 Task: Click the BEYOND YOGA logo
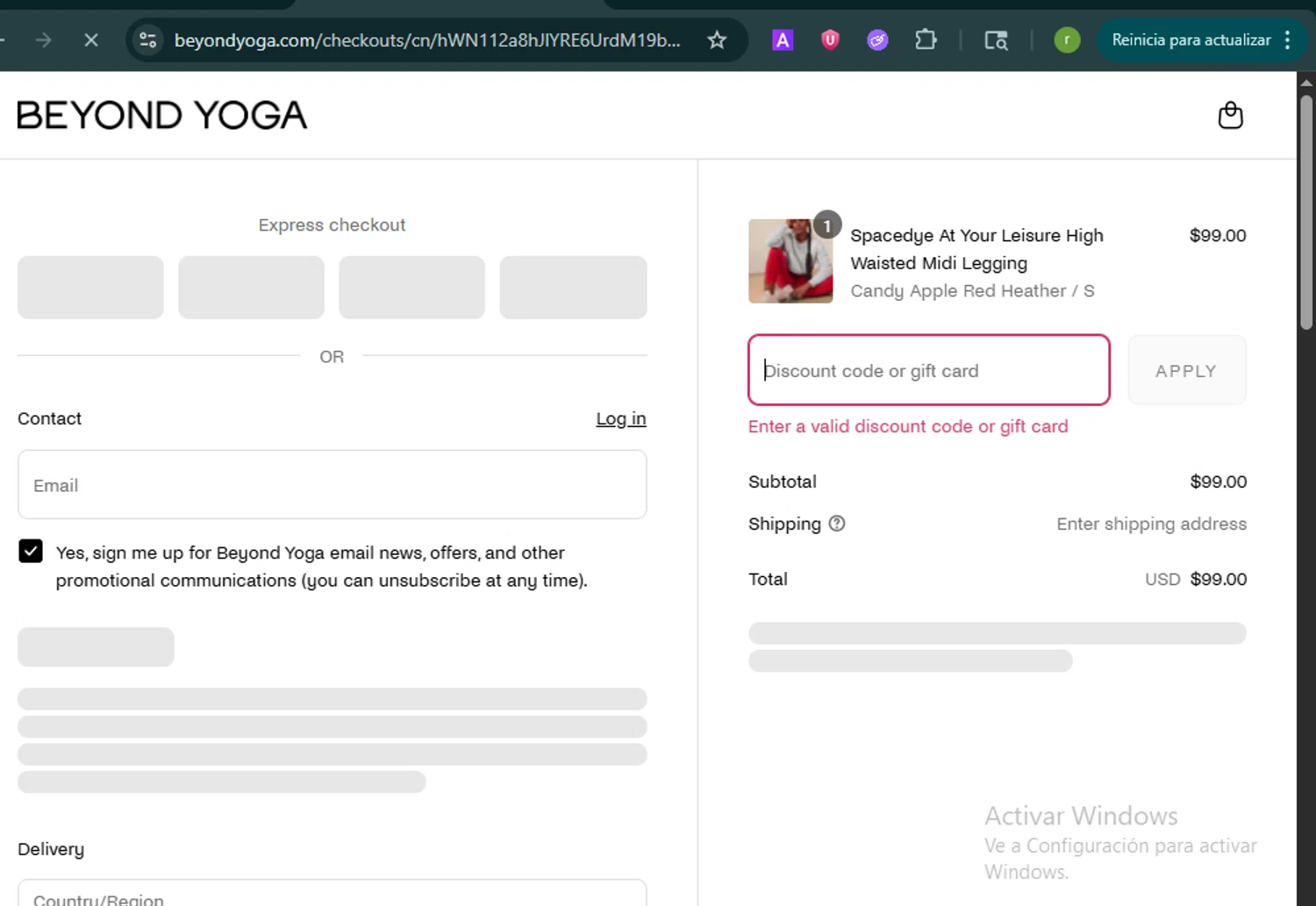162,115
